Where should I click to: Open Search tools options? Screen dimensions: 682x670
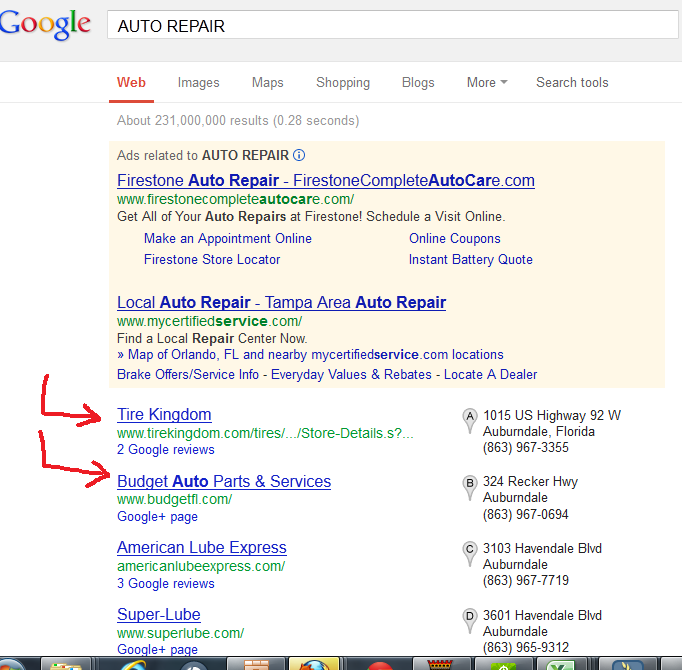572,83
